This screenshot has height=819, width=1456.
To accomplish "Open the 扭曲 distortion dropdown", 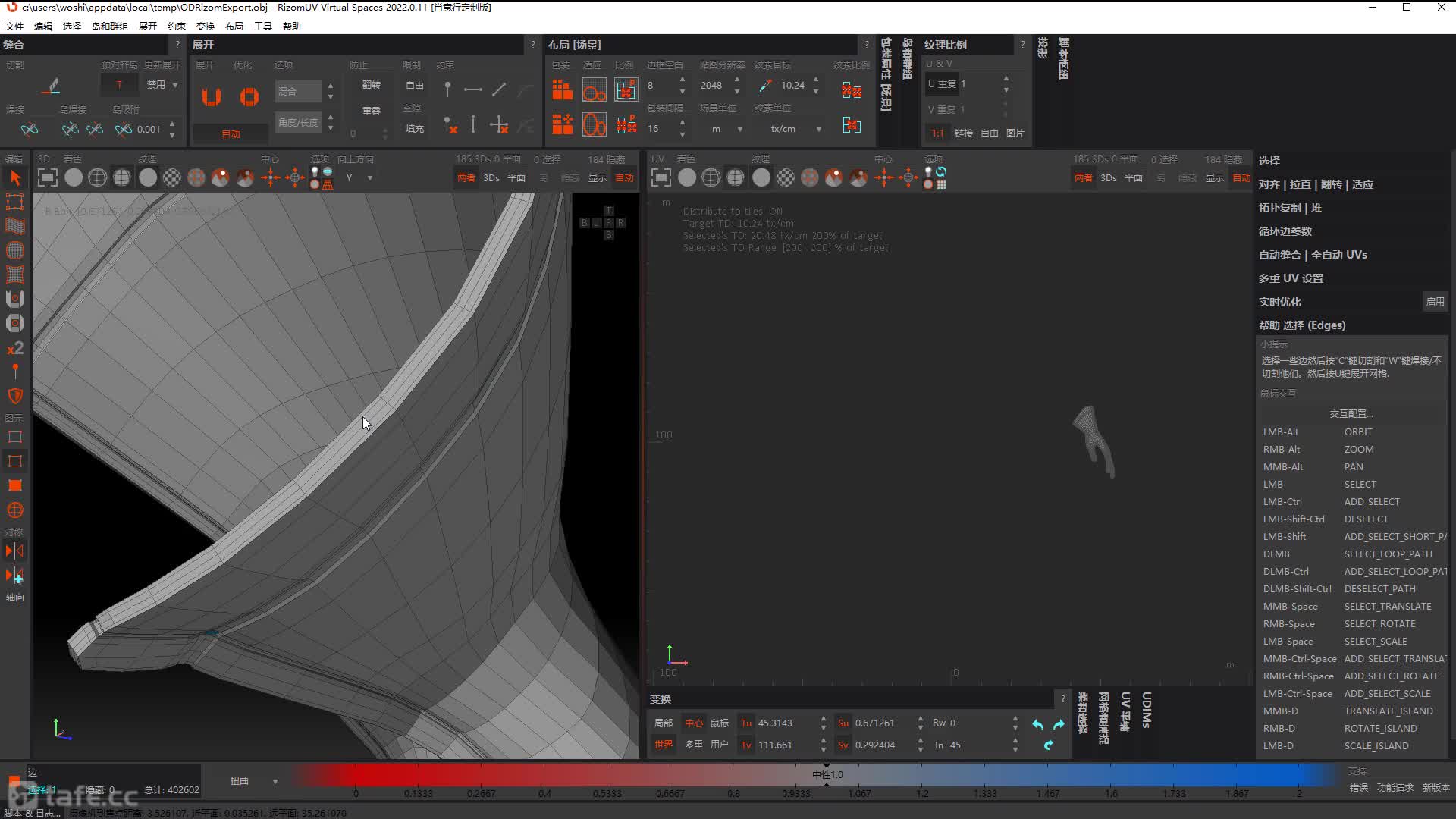I will (253, 780).
